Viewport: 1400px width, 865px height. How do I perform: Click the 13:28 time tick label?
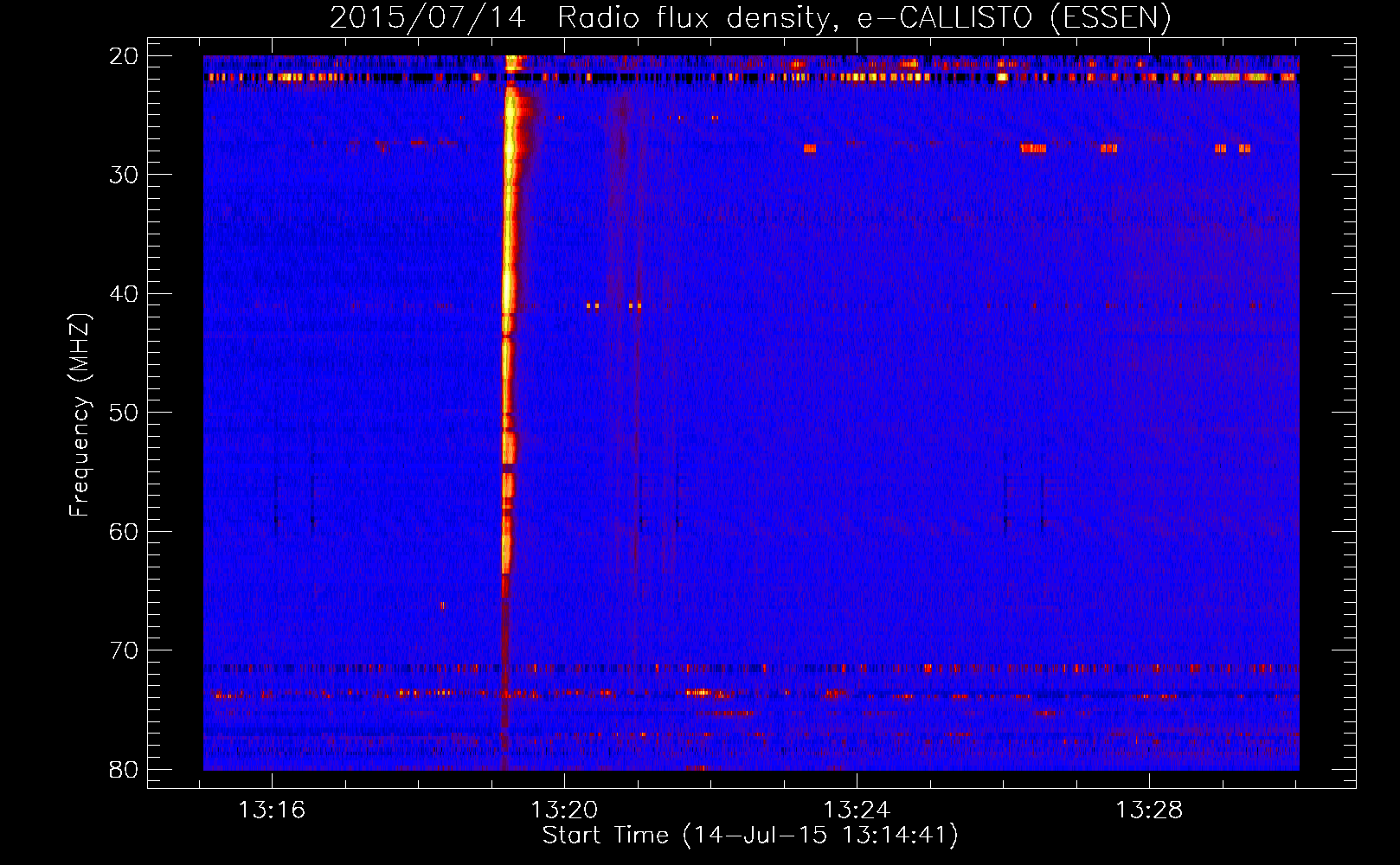(x=1149, y=811)
